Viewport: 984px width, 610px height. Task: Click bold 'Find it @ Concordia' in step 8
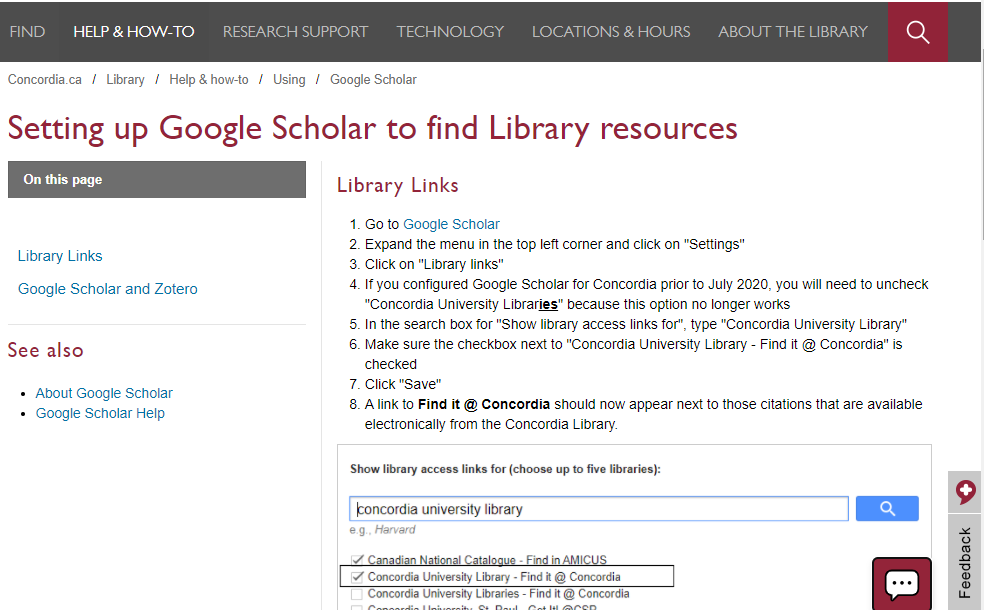[484, 404]
